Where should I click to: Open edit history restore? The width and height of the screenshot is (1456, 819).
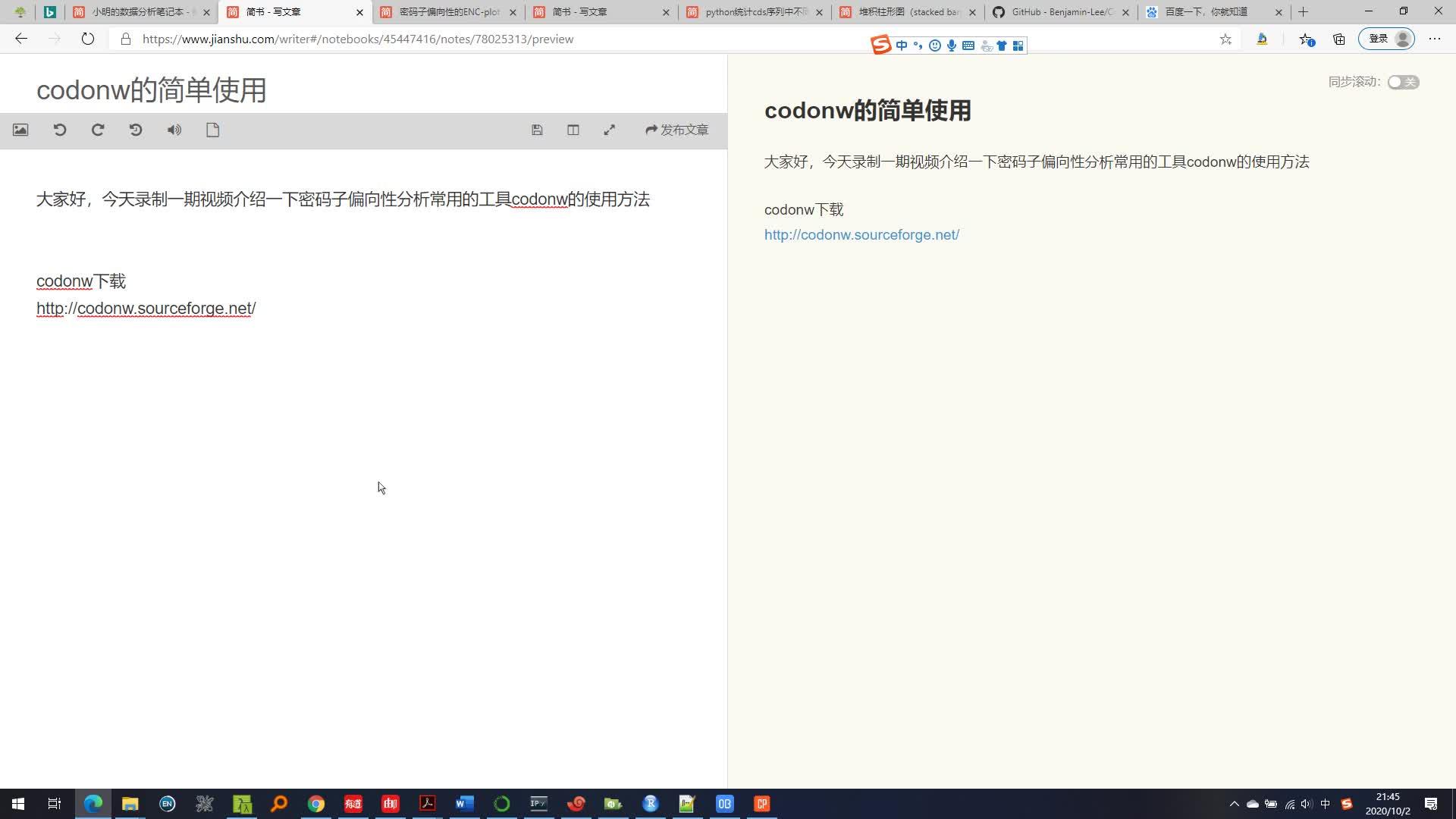coord(135,130)
